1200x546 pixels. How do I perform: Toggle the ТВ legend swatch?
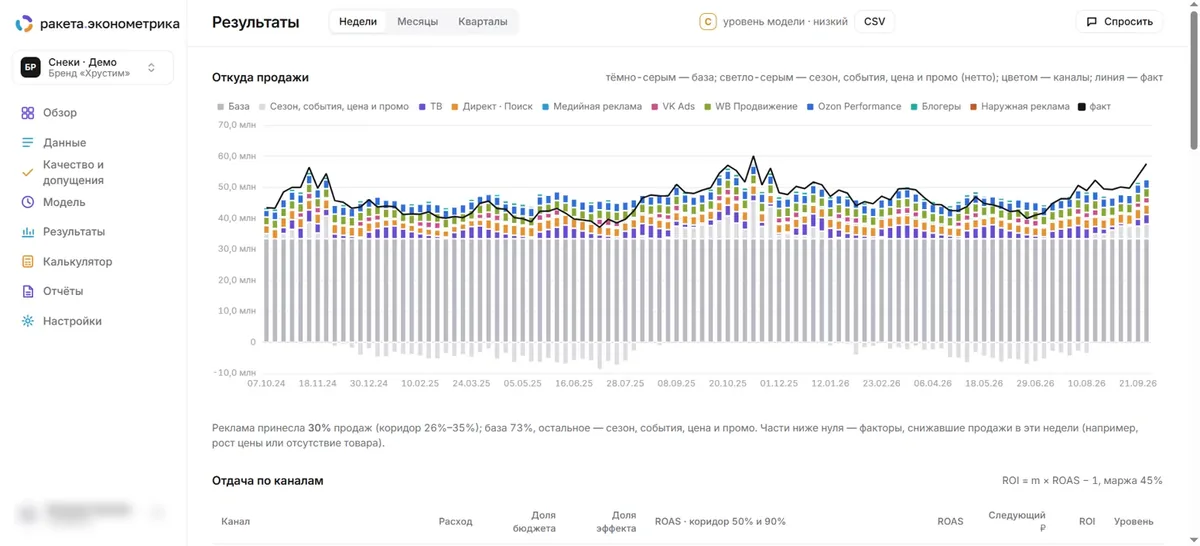(x=423, y=107)
